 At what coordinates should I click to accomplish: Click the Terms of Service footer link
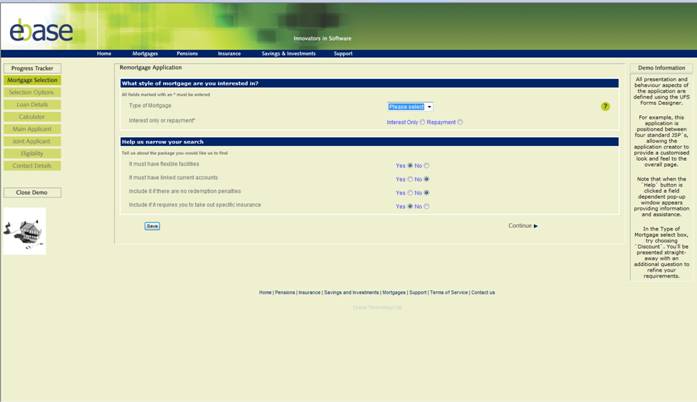(x=449, y=292)
